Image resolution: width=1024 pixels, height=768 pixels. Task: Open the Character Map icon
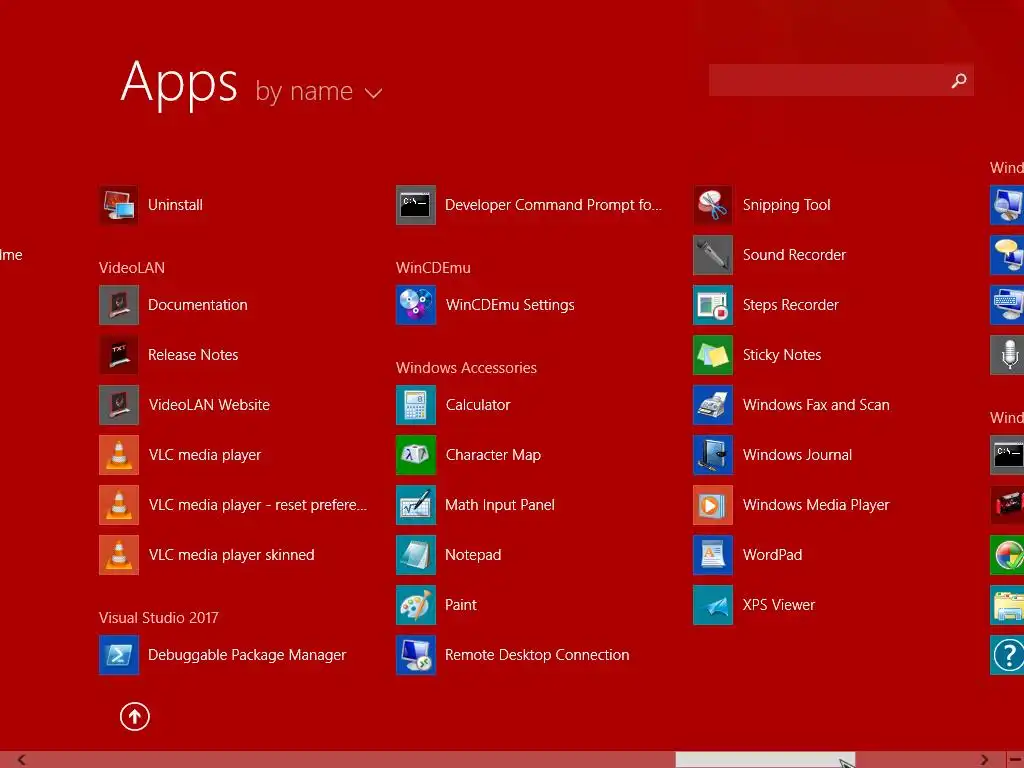[416, 455]
